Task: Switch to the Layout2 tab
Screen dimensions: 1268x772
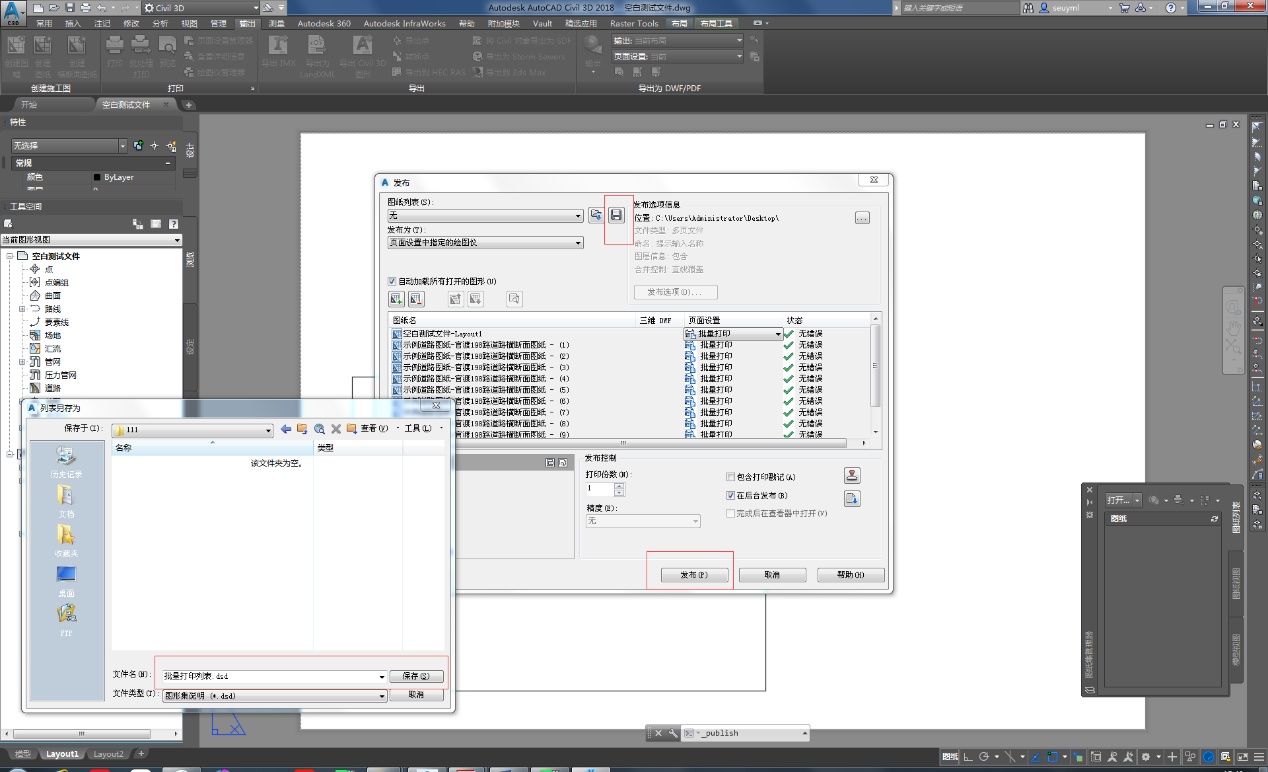Action: tap(108, 754)
